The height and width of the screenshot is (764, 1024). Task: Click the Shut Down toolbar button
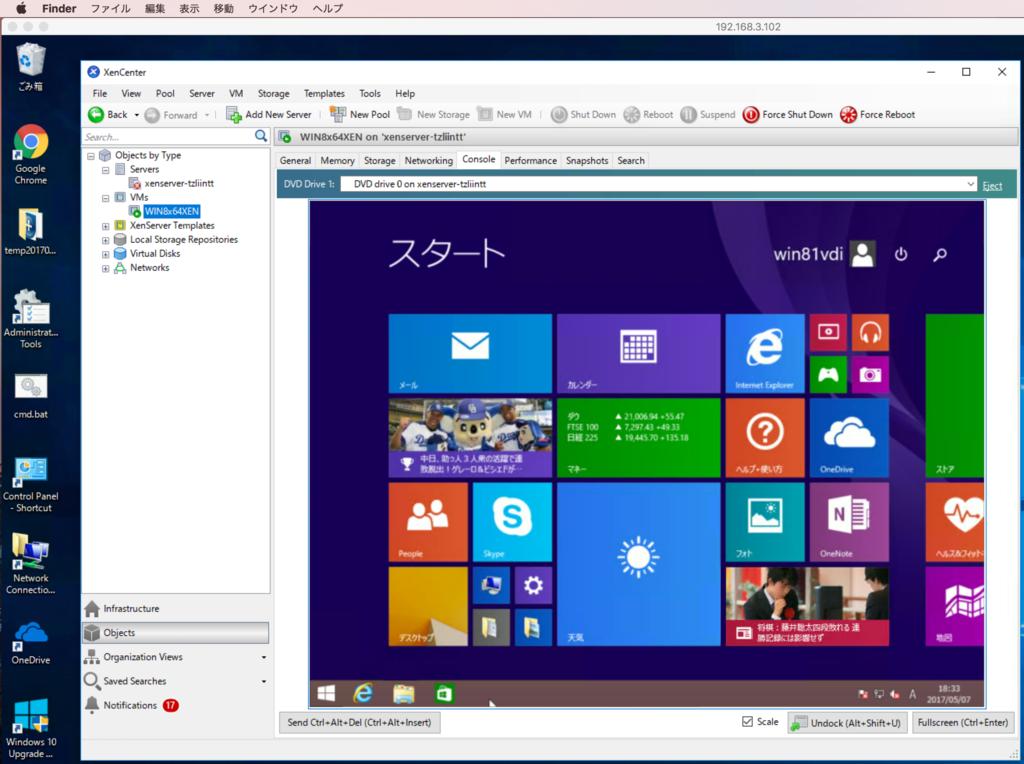[583, 114]
